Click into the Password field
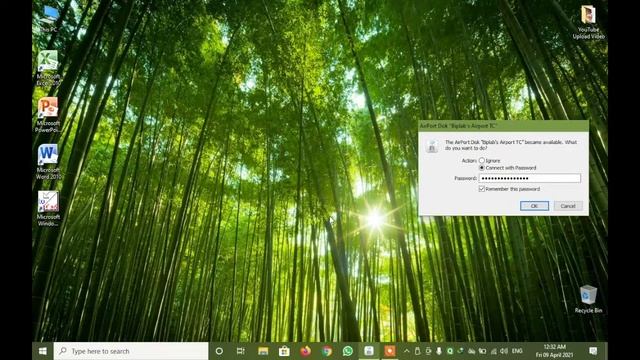Image resolution: width=640 pixels, height=360 pixels. [x=529, y=178]
